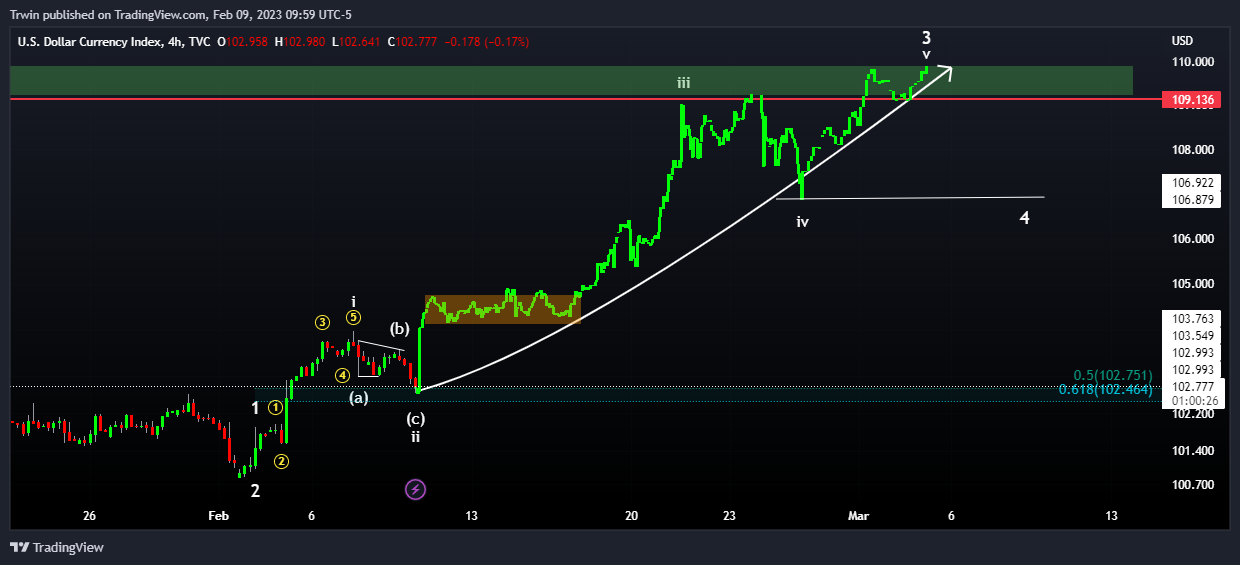Click the 105.000 price axis label

[x=1191, y=284]
